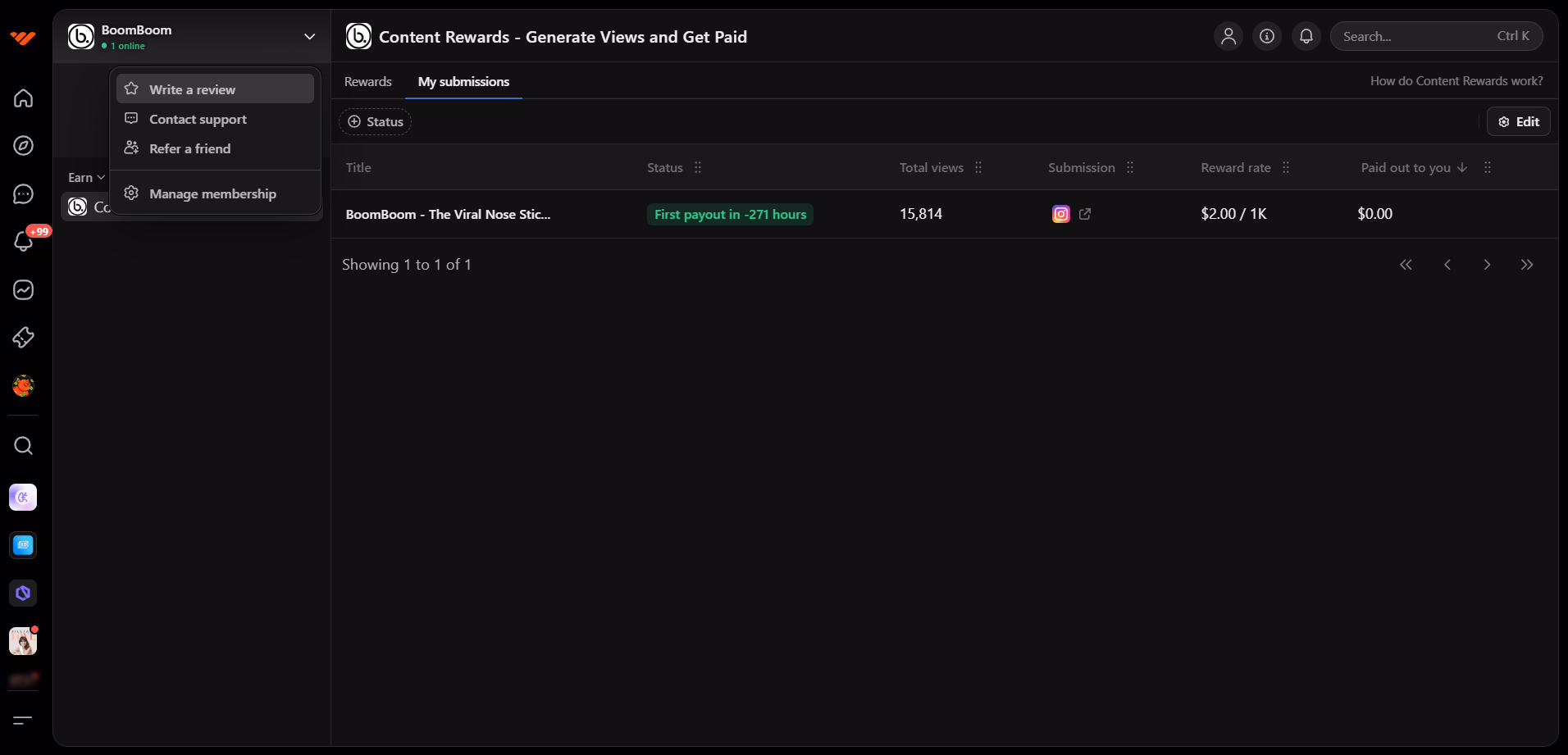
Task: Go to last page double-right arrow
Action: point(1527,265)
